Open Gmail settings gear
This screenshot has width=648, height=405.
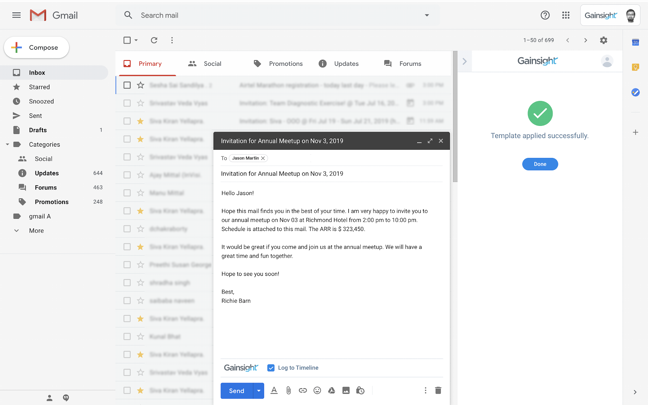(603, 41)
